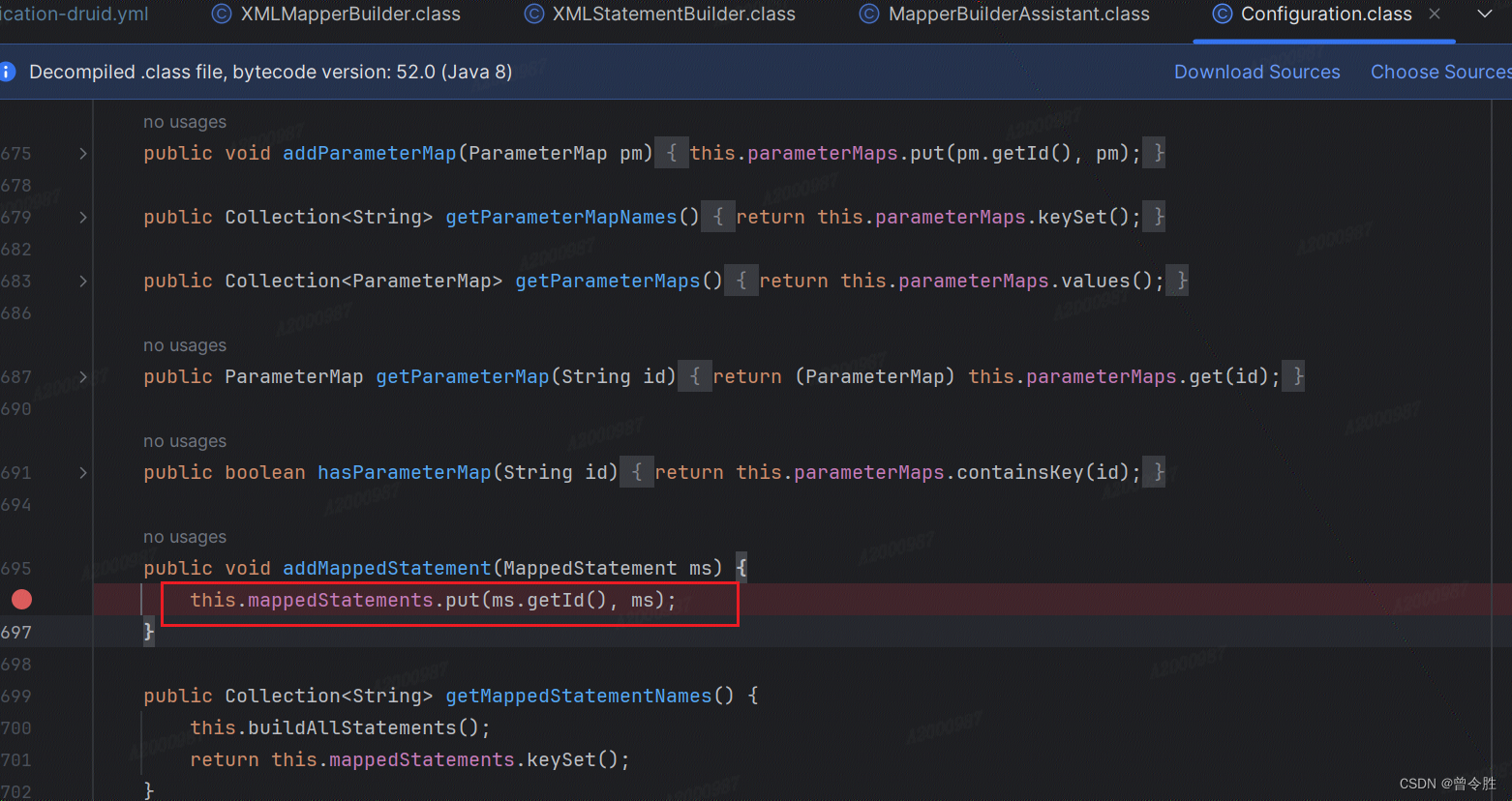Screen dimensions: 1512x801
Task: Click line number 675 in the gutter
Action: (16, 154)
